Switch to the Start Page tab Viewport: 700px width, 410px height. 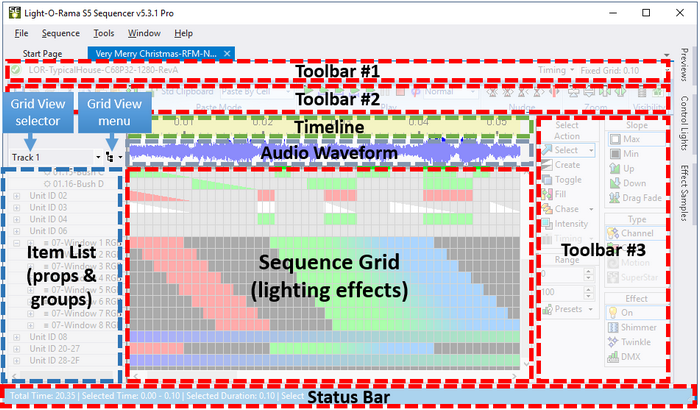click(42, 53)
